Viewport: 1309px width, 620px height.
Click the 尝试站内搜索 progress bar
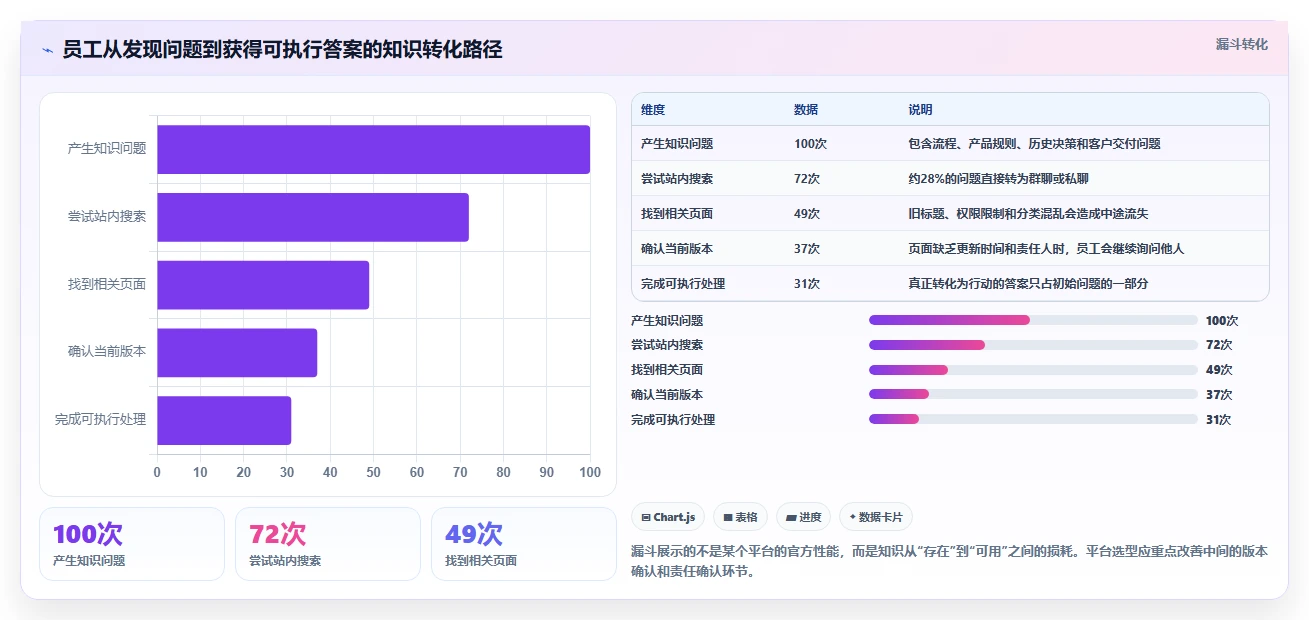coord(1033,345)
